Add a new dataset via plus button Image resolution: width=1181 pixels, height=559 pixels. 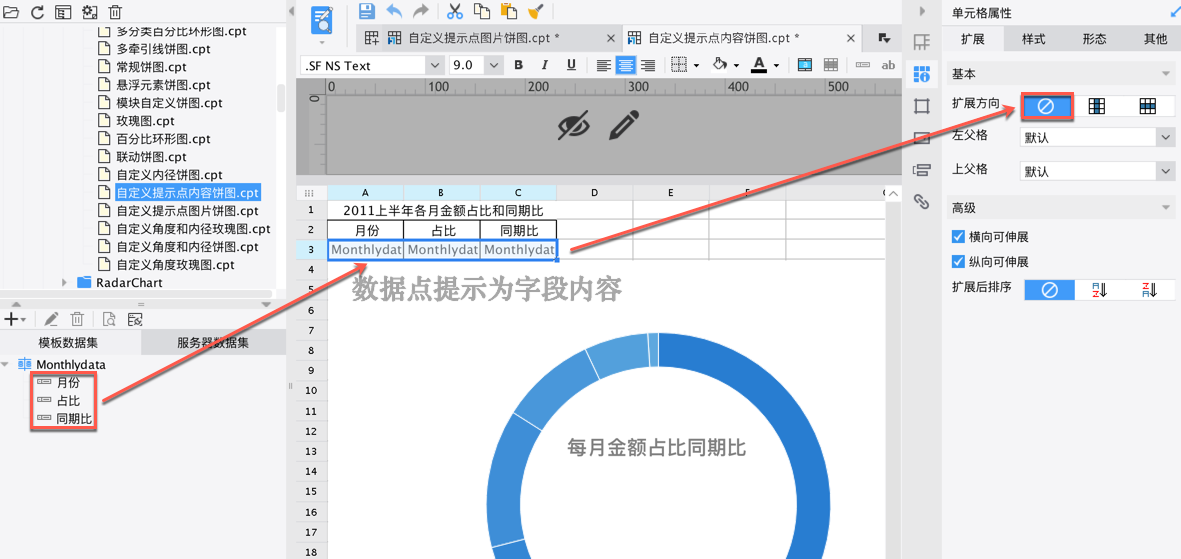pyautogui.click(x=15, y=319)
